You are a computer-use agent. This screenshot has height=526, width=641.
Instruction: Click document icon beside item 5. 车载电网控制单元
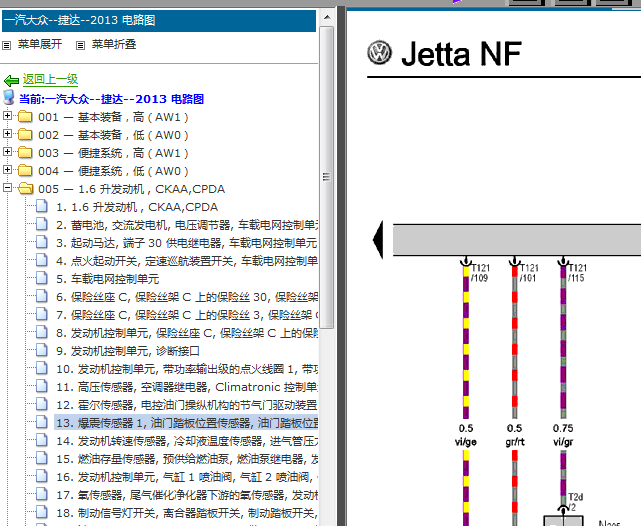point(42,278)
